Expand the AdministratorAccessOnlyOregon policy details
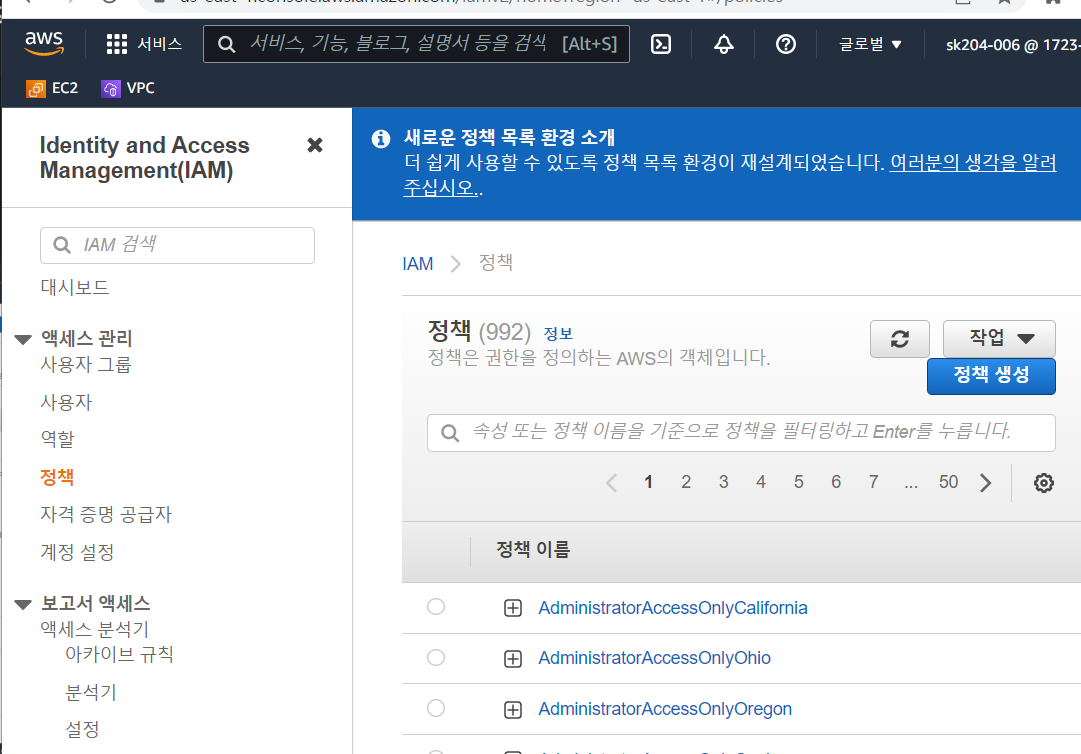The width and height of the screenshot is (1081, 754). (512, 710)
